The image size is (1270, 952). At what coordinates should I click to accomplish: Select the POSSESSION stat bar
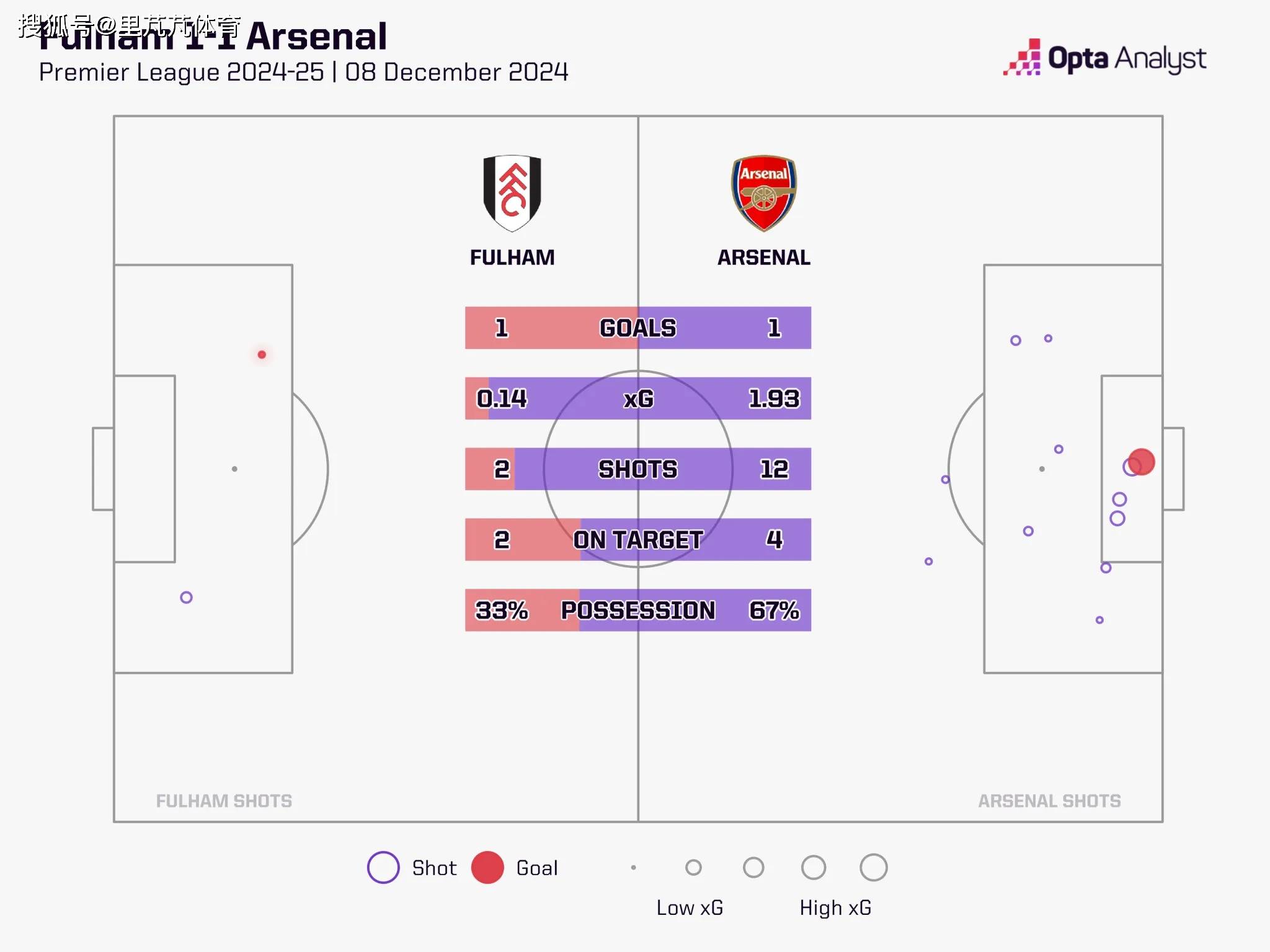click(637, 610)
